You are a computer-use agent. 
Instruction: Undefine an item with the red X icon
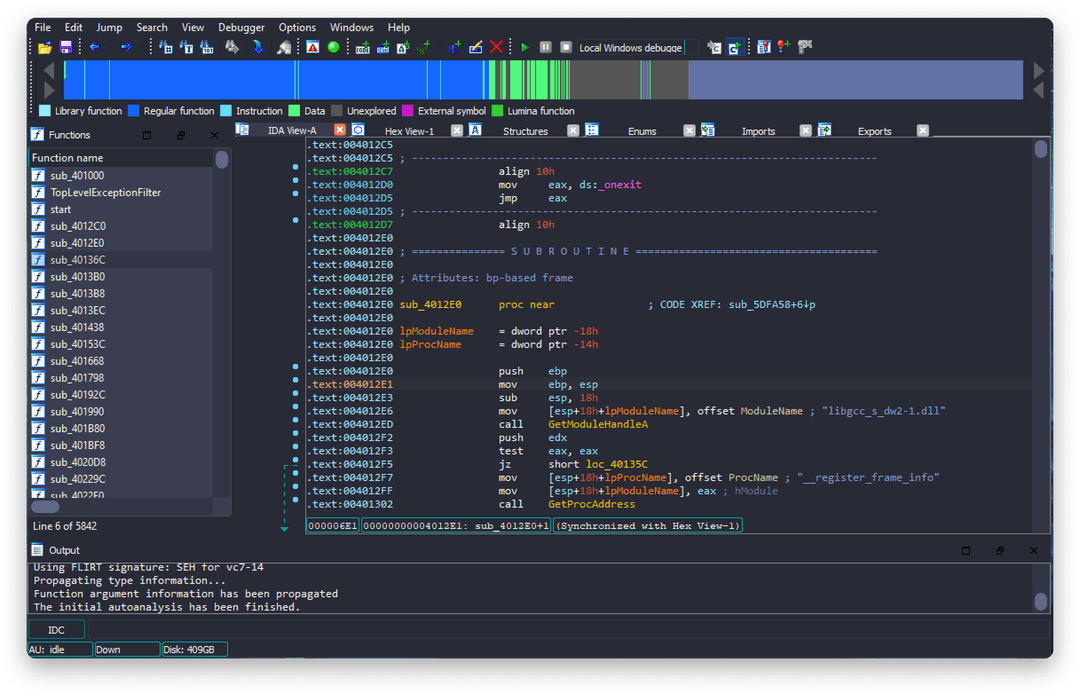pyautogui.click(x=496, y=47)
